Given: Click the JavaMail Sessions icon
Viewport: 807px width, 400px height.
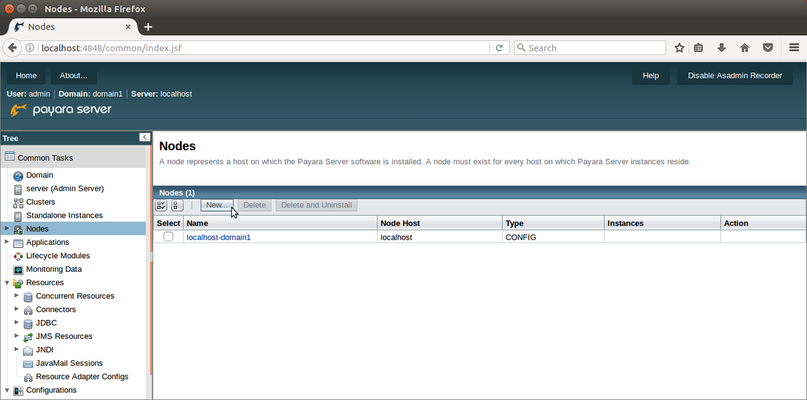Looking at the screenshot, I should pyautogui.click(x=28, y=364).
